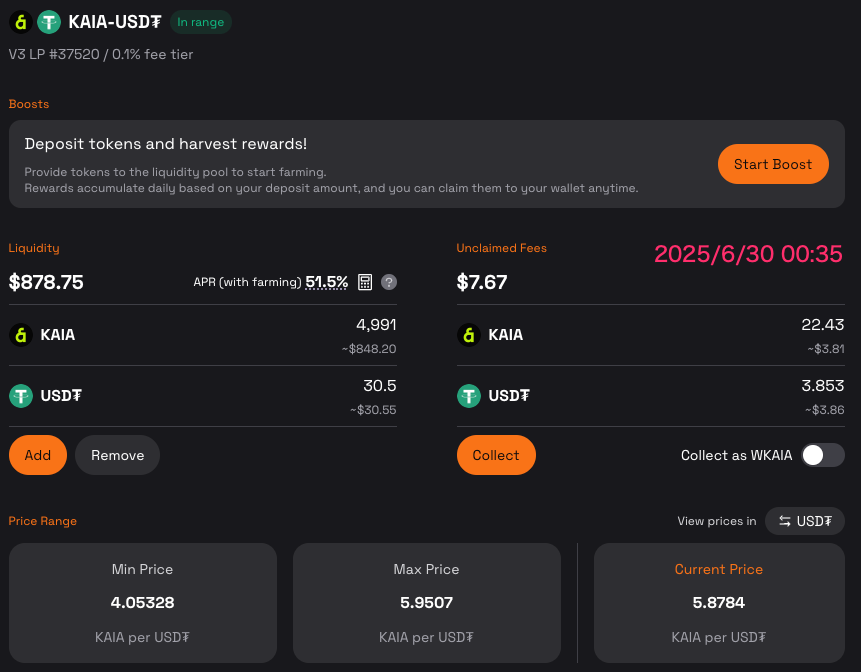The width and height of the screenshot is (861, 672).
Task: Click the ~$30.55 value
Action: coord(373,410)
